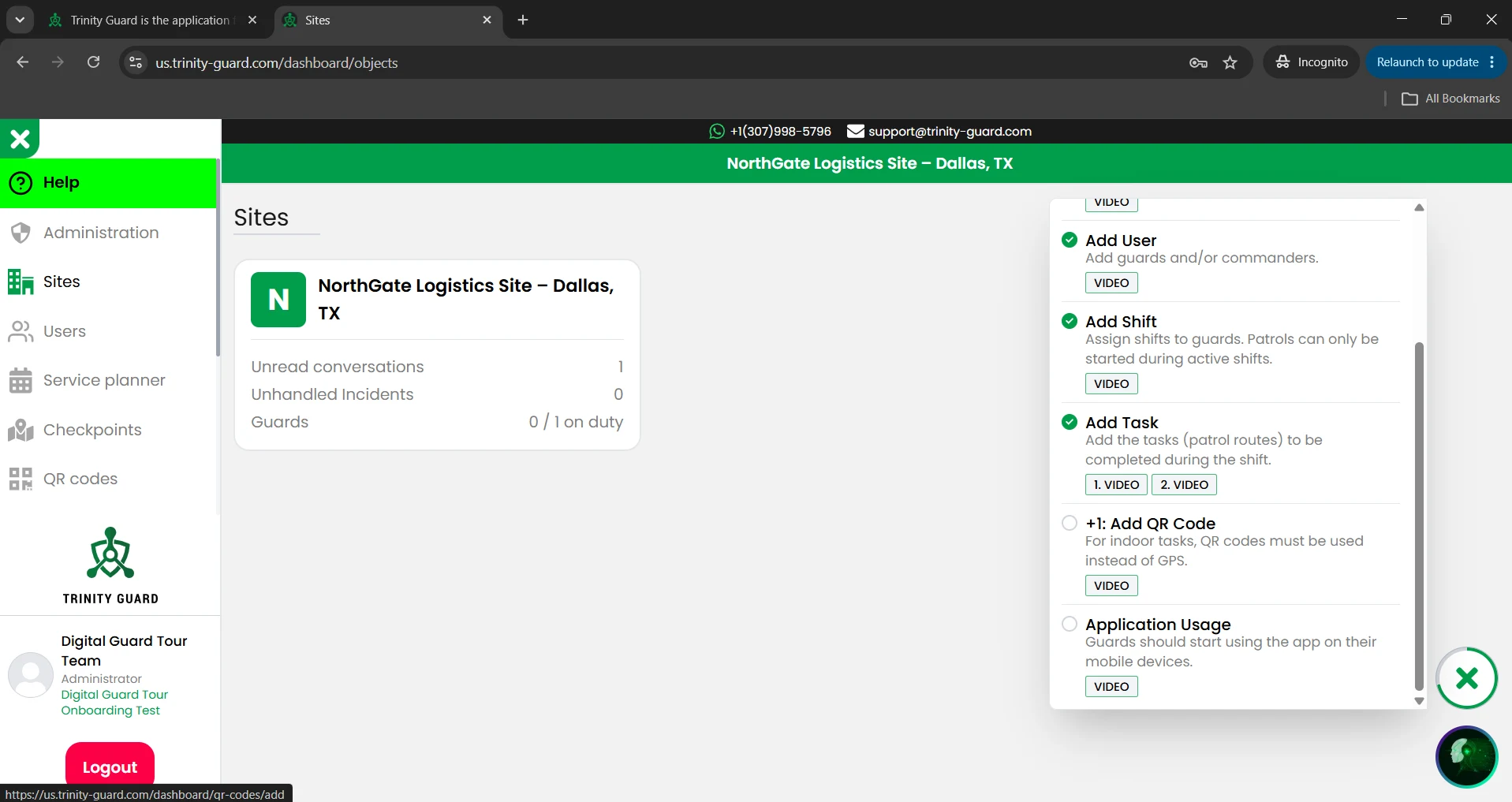1512x802 pixels.
Task: Click the checklist panel scrollbar thumb
Action: point(1419,517)
